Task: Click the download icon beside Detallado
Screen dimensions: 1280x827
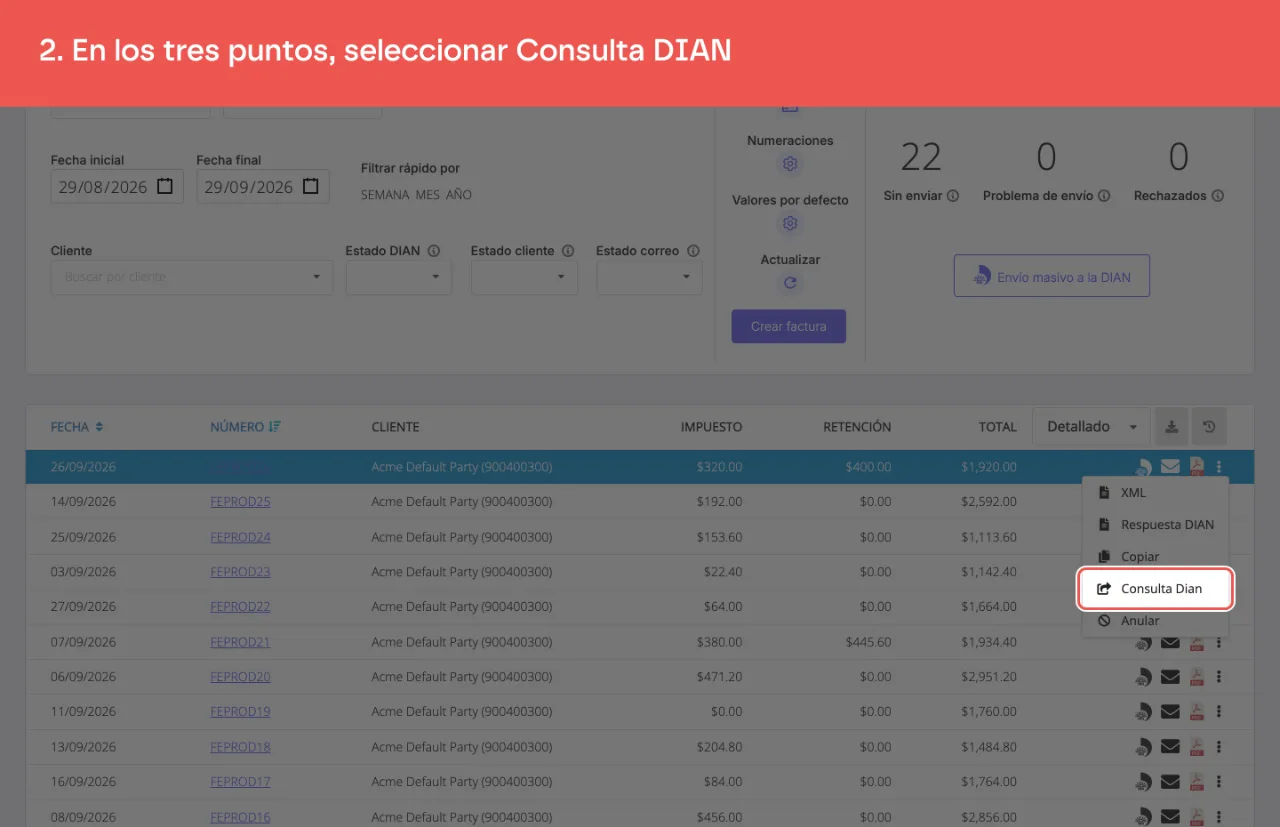Action: 1171,427
